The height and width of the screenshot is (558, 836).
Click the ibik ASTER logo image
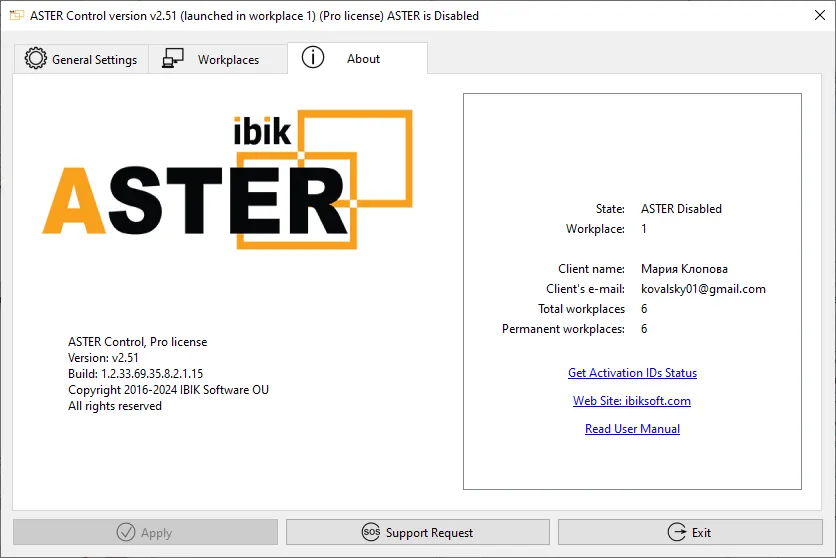[227, 180]
